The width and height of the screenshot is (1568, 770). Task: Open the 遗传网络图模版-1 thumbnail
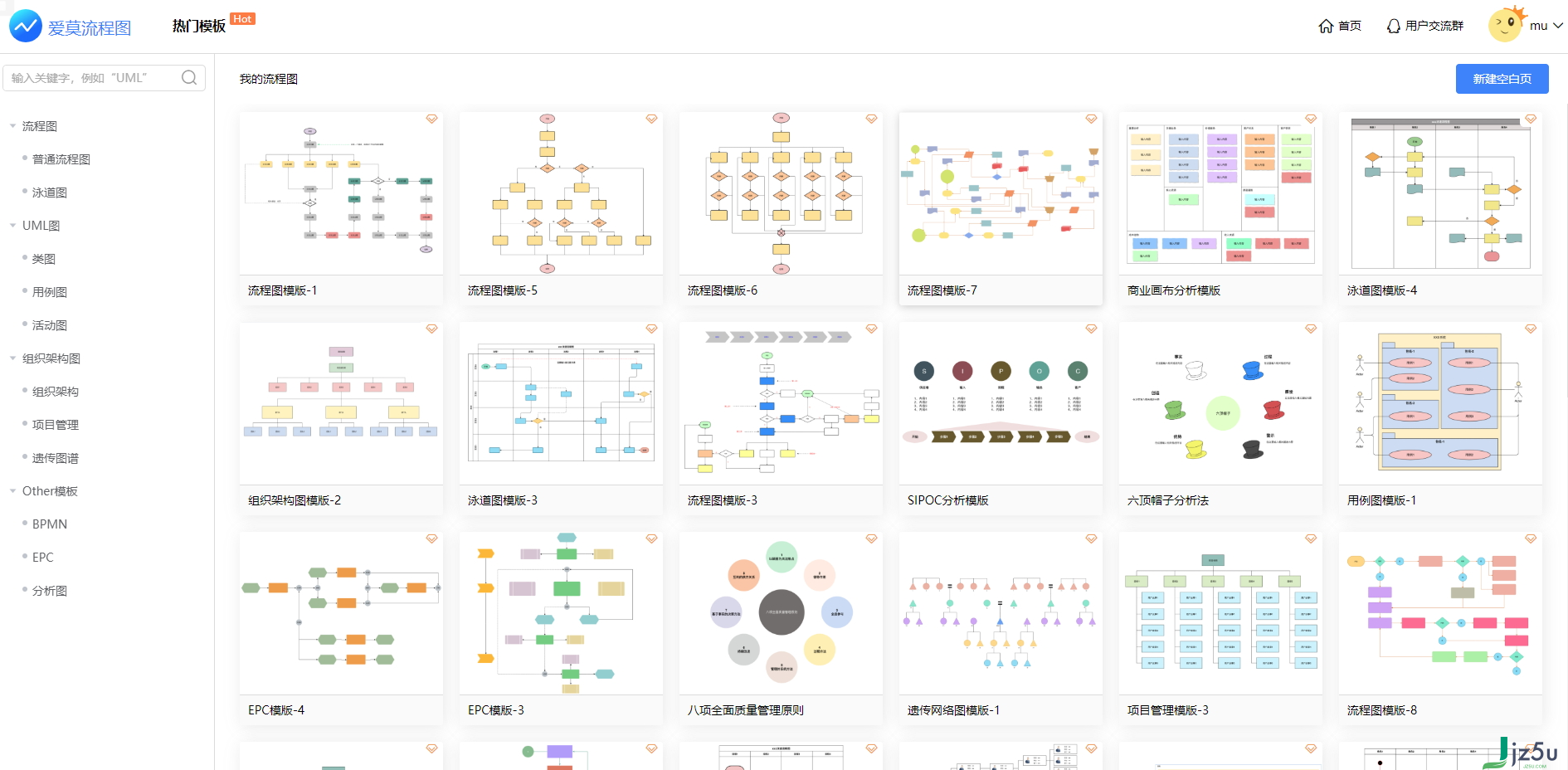coord(1001,613)
